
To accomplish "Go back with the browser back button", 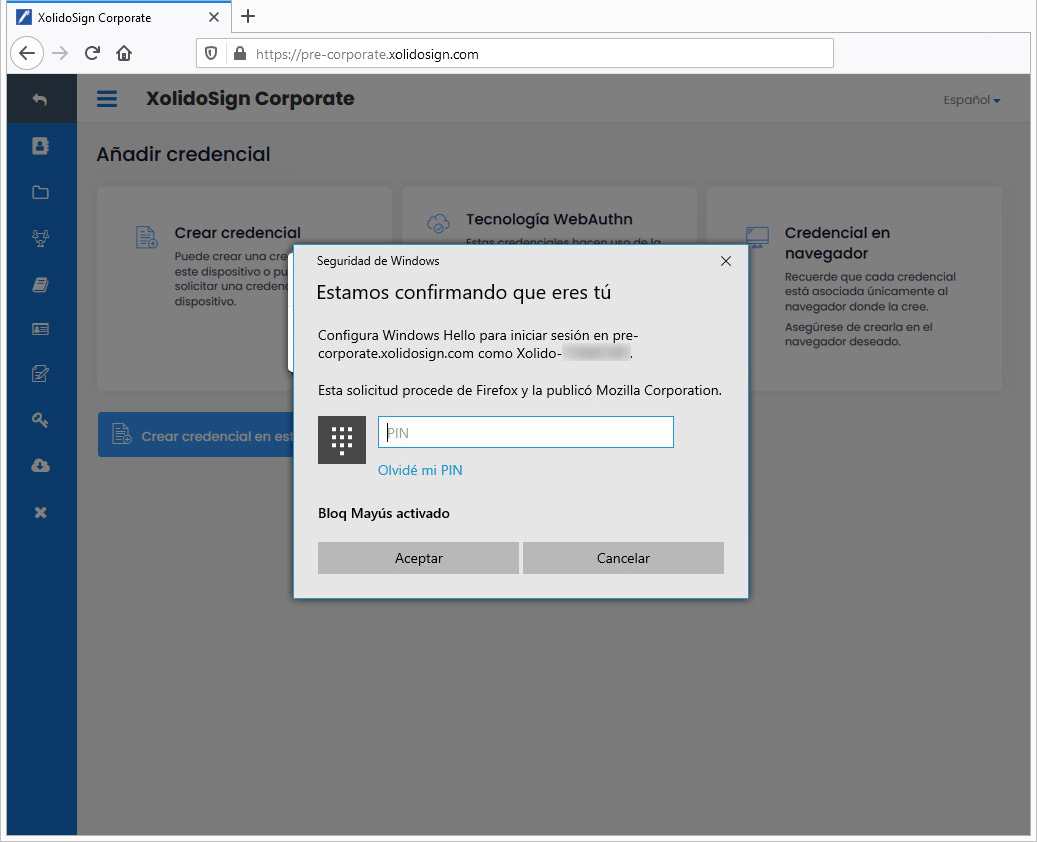I will point(27,53).
